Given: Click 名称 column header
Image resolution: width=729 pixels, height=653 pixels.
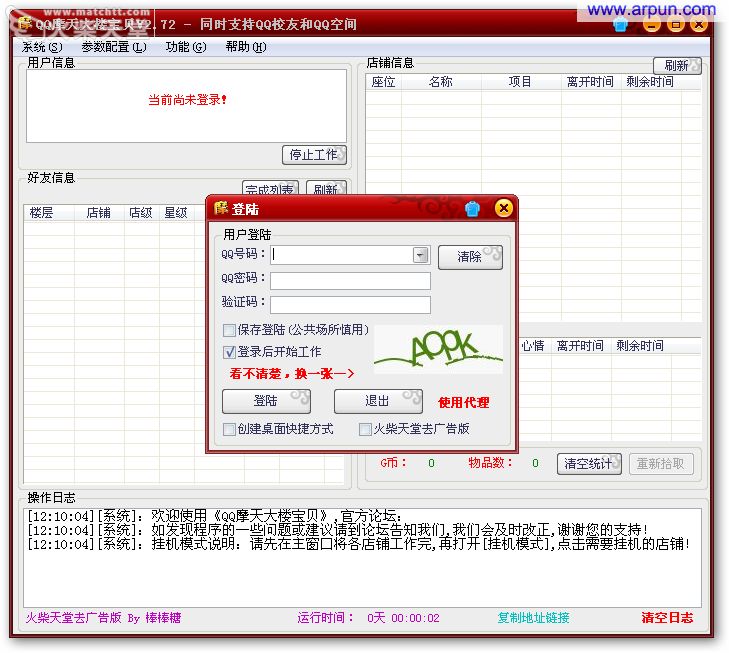Looking at the screenshot, I should (441, 82).
